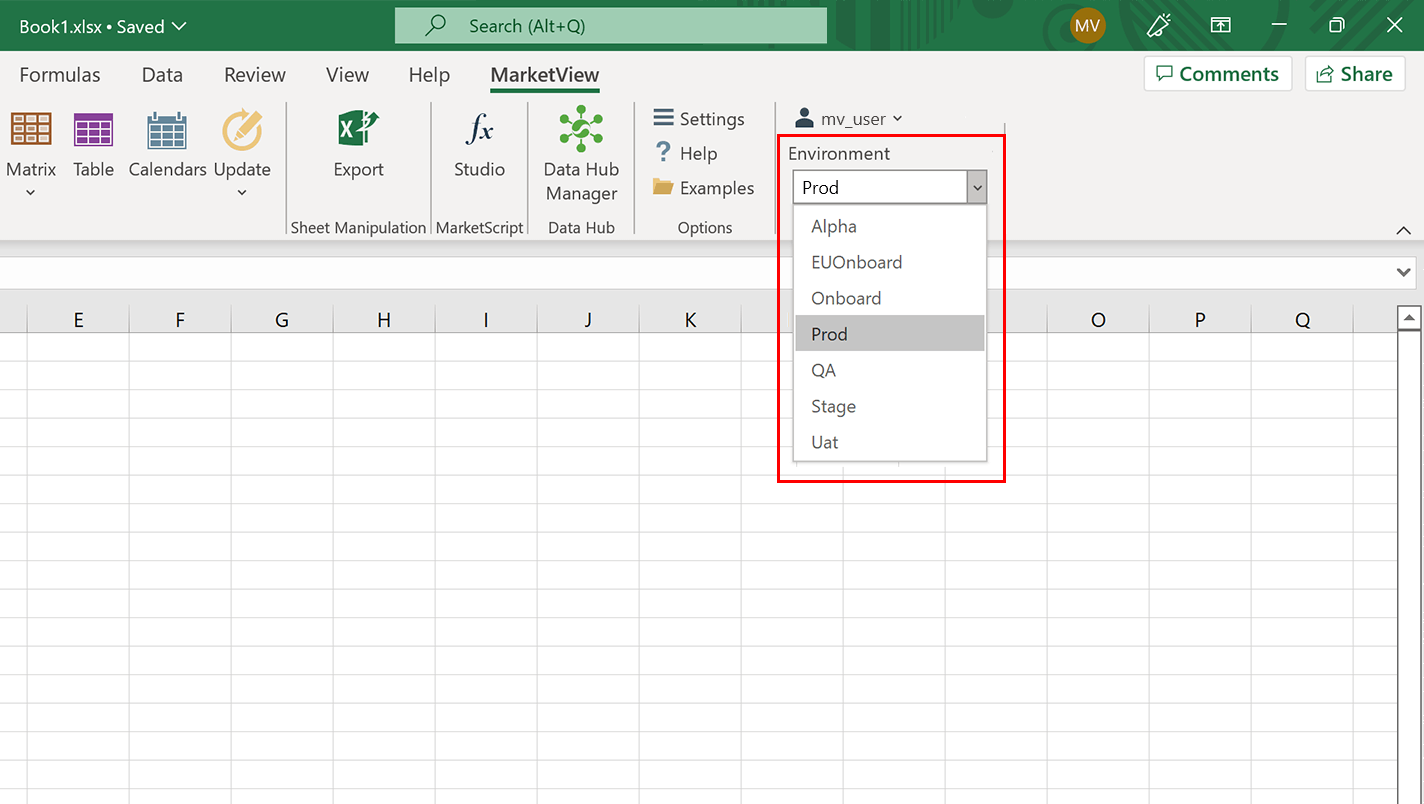
Task: Switch to the Data tab
Action: pos(162,75)
